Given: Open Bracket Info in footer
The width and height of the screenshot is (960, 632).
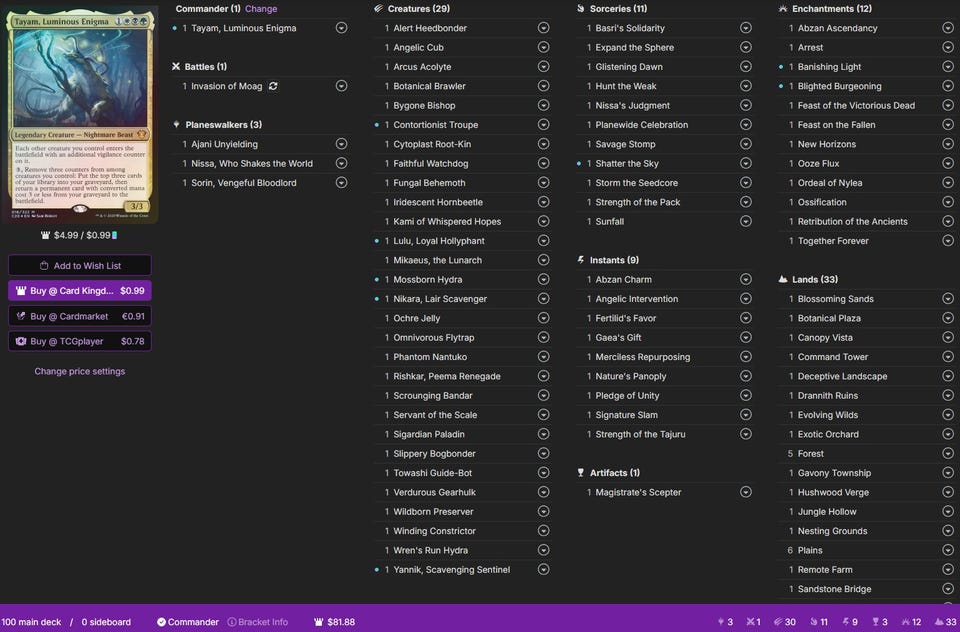Looking at the screenshot, I should point(258,622).
